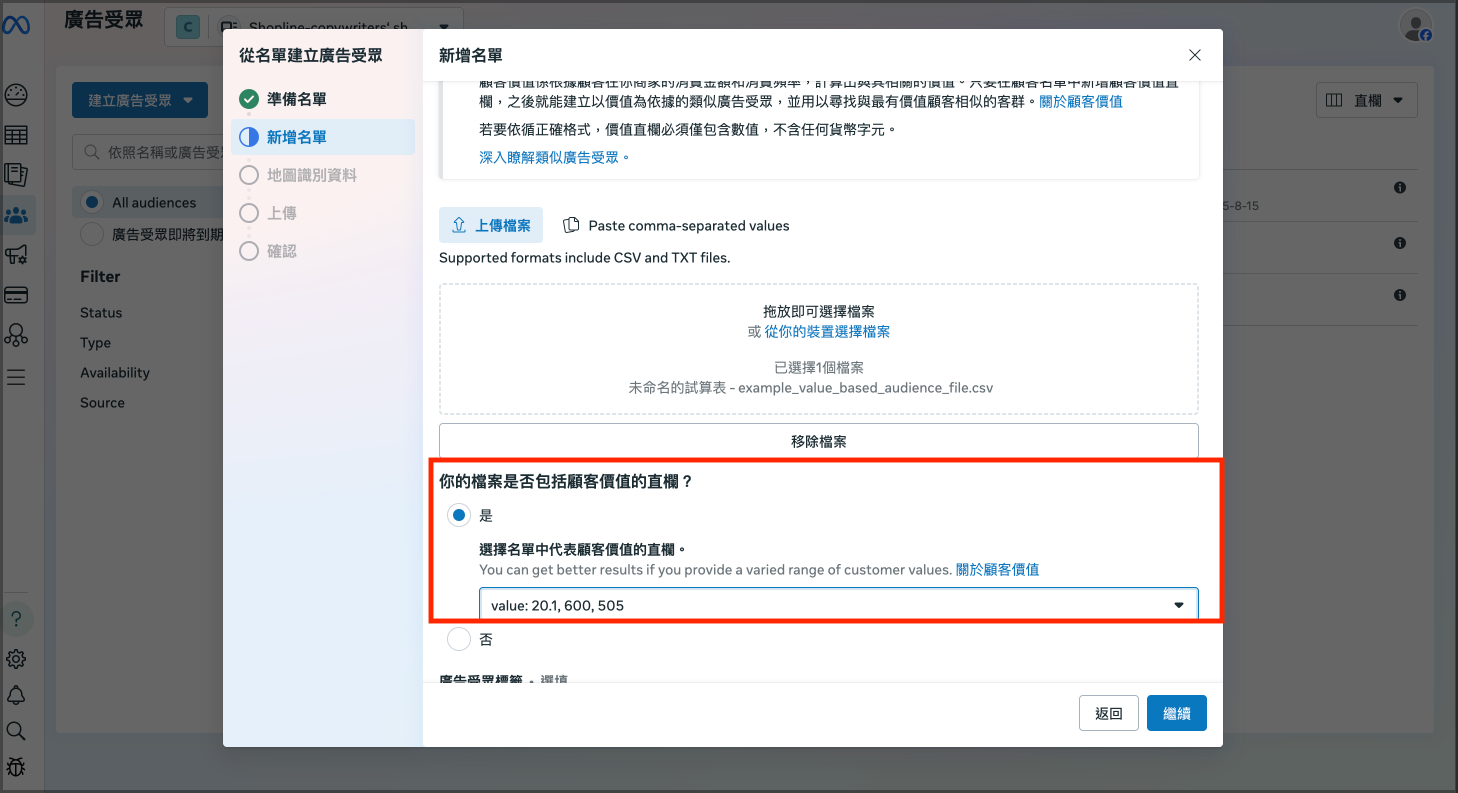Click the 已選擇1個檔案 text
1458x793 pixels.
(819, 367)
